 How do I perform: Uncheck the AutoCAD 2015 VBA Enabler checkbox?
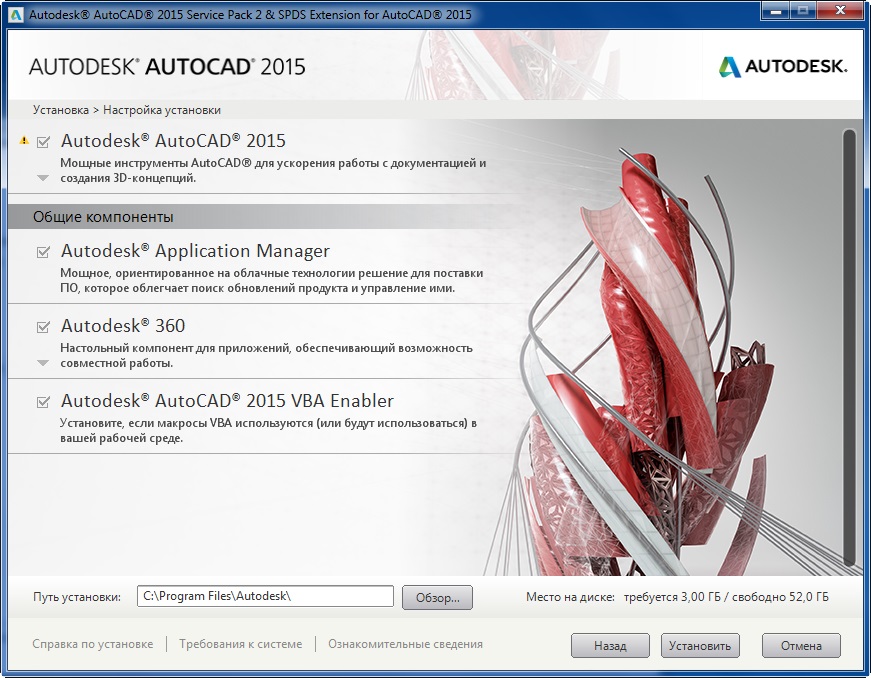tap(43, 402)
